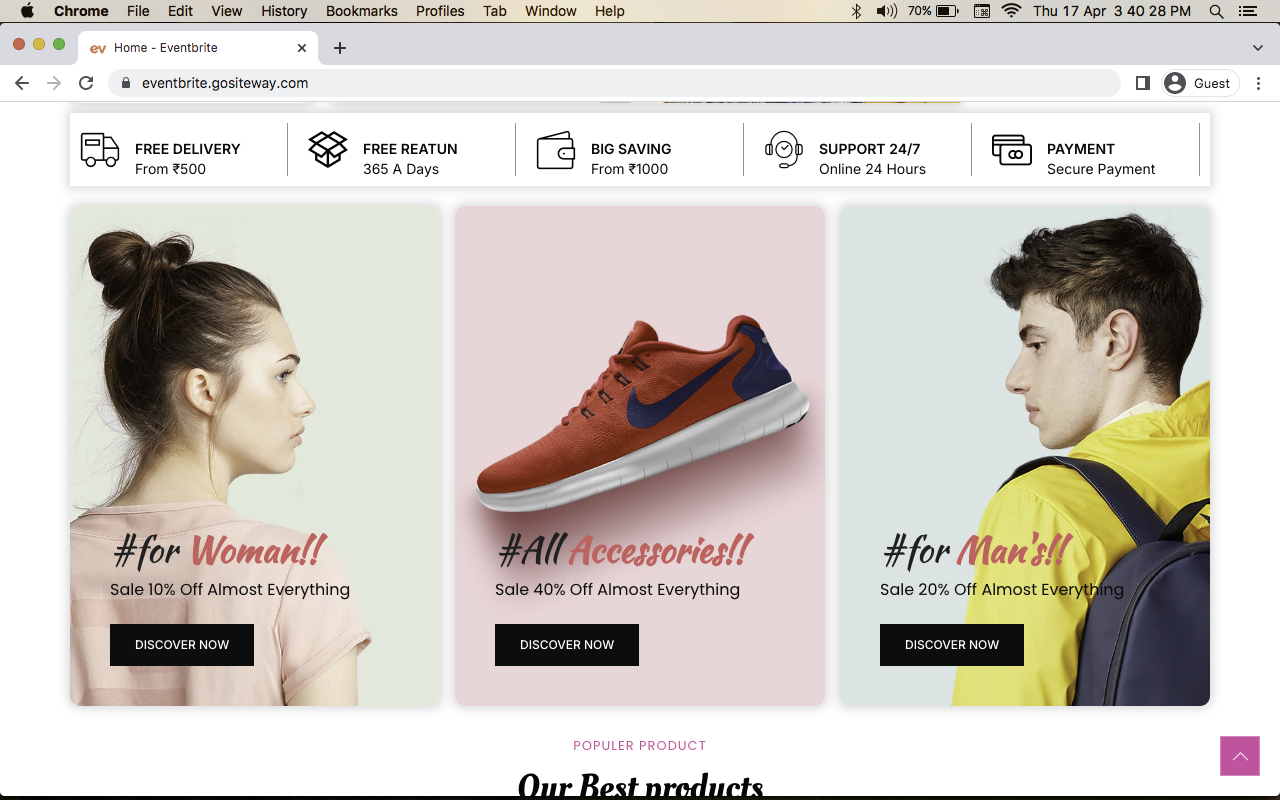Click the '#for Woman!!' title

[x=219, y=550]
